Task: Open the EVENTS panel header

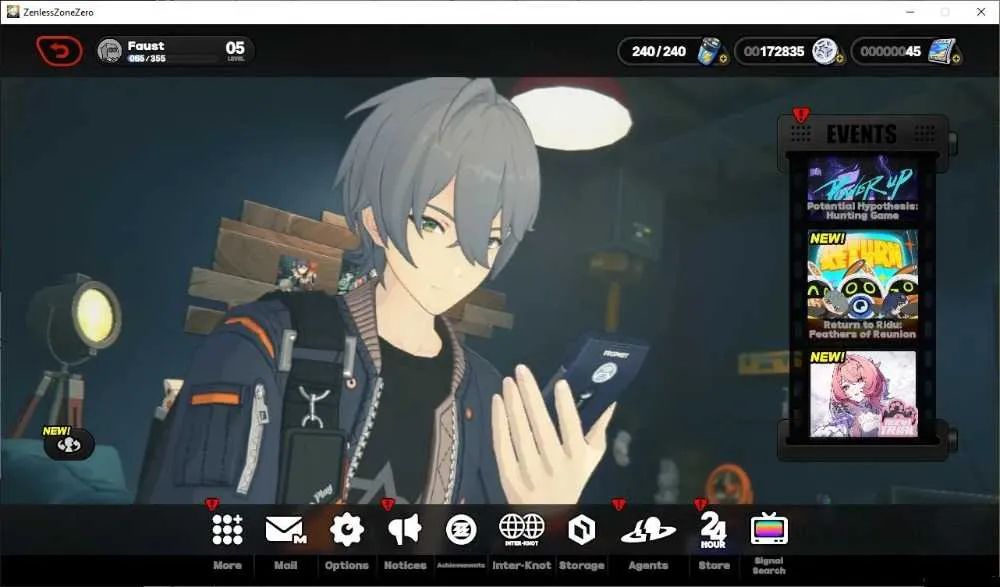Action: (862, 134)
